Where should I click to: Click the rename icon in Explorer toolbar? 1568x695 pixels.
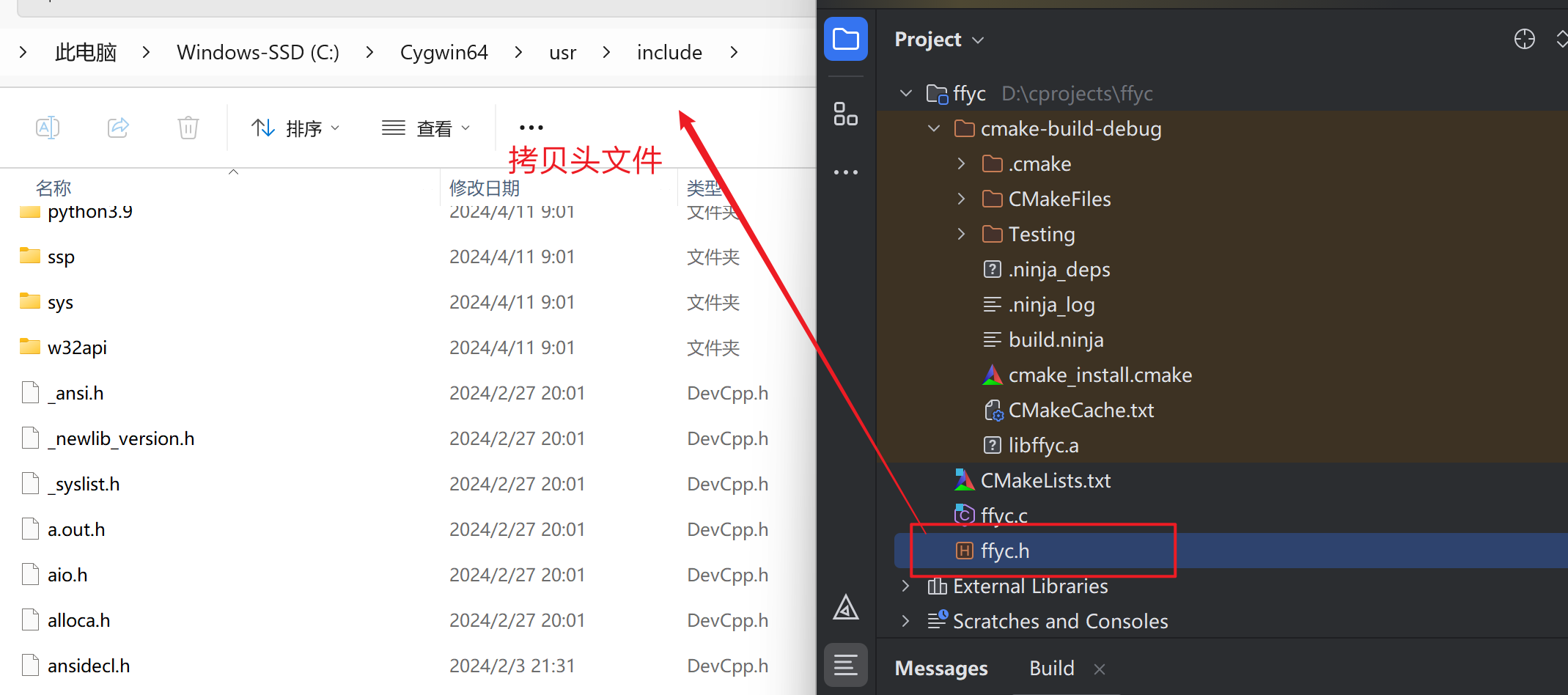(x=48, y=128)
